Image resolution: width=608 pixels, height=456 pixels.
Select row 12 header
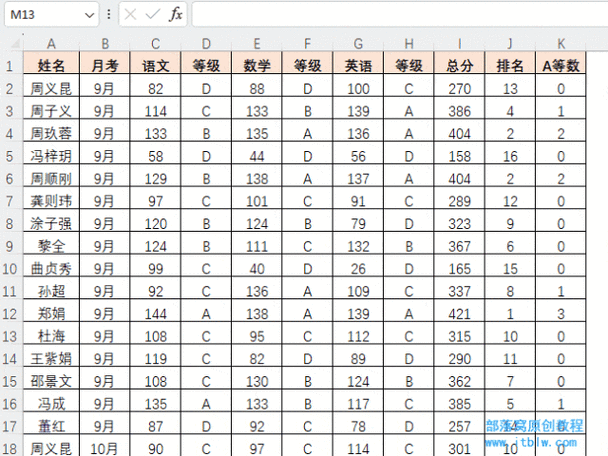click(x=10, y=314)
